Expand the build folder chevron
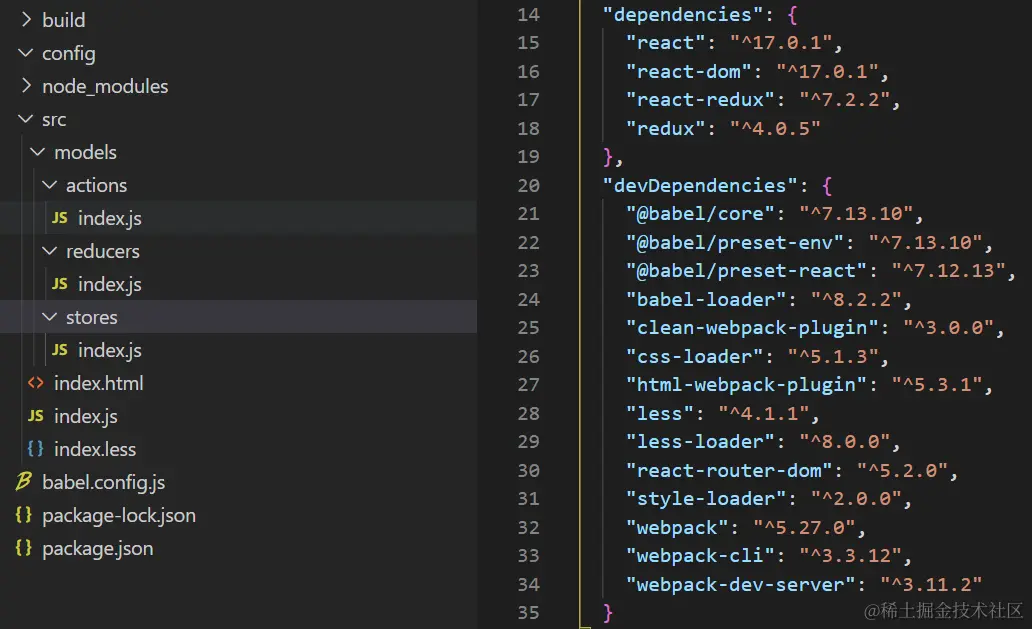This screenshot has width=1032, height=629. click(x=26, y=20)
